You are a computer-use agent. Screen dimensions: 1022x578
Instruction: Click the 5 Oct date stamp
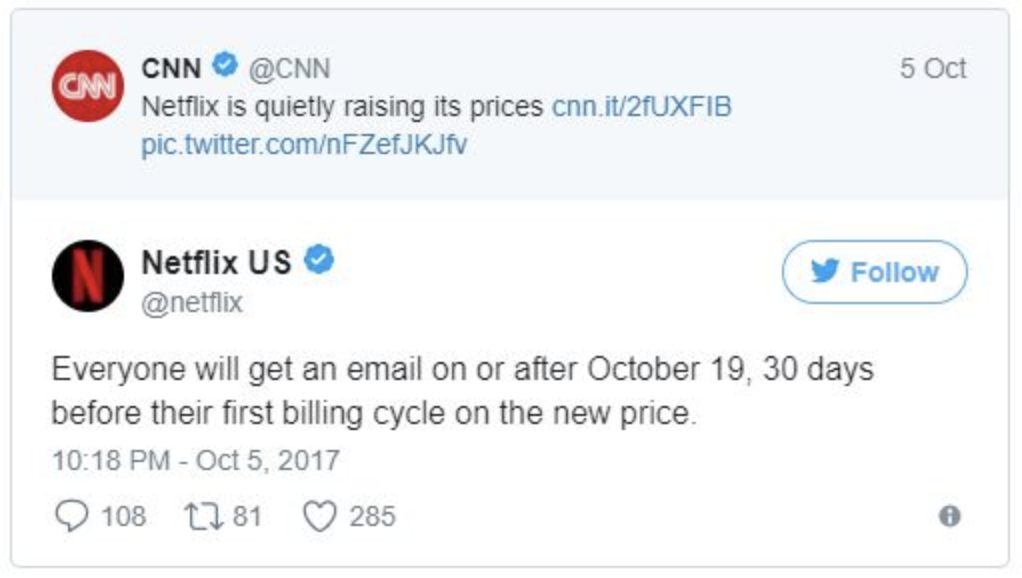pos(932,69)
